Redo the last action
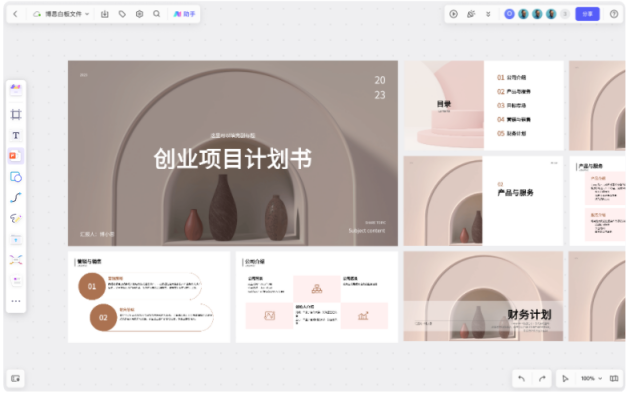Viewport: 630px width, 394px height. 542,378
